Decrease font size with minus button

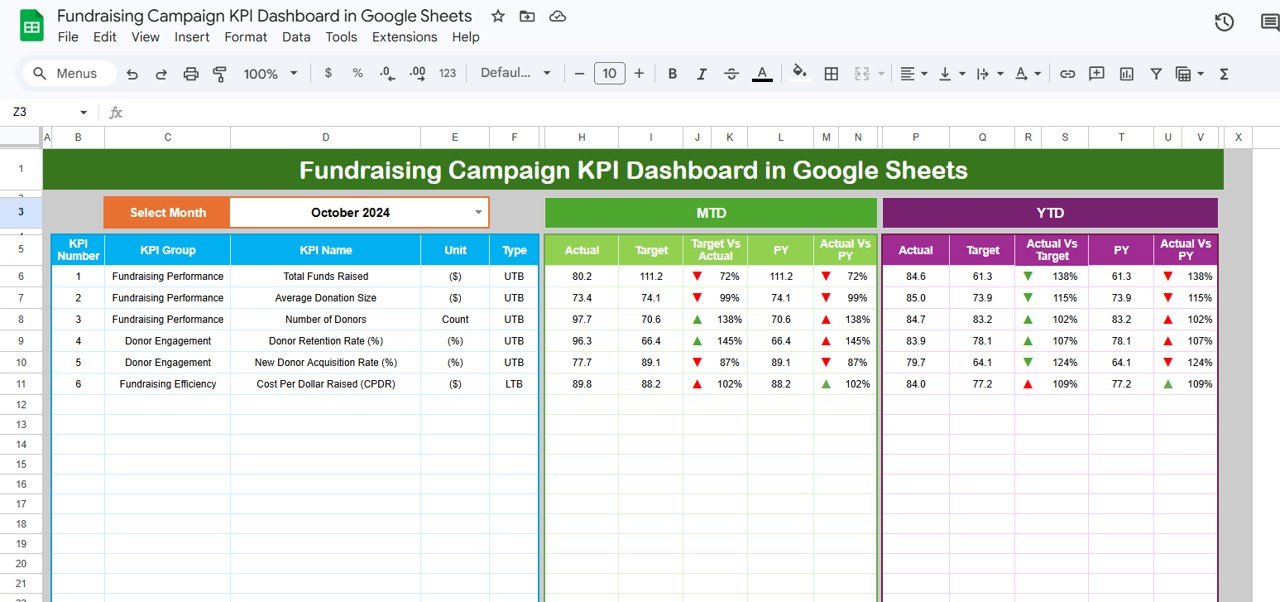578,73
